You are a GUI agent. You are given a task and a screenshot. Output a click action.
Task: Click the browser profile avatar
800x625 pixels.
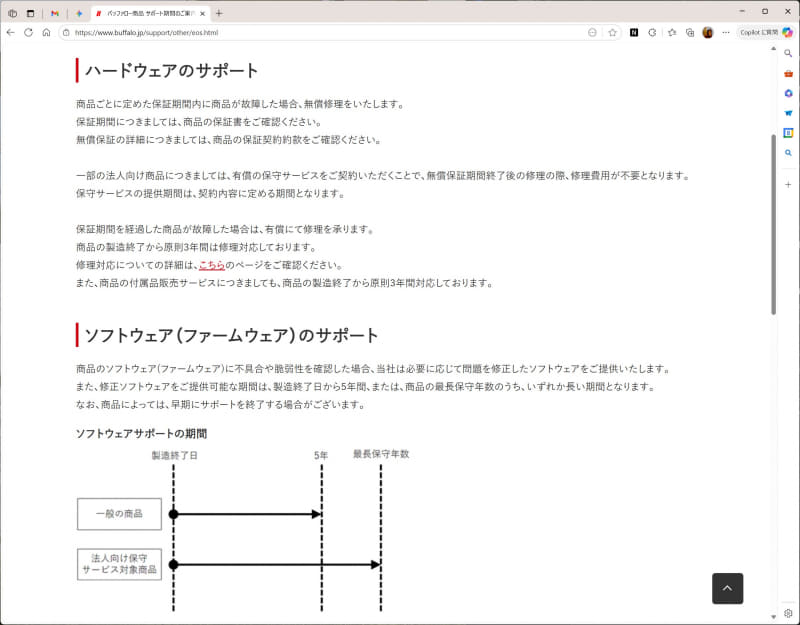[707, 33]
